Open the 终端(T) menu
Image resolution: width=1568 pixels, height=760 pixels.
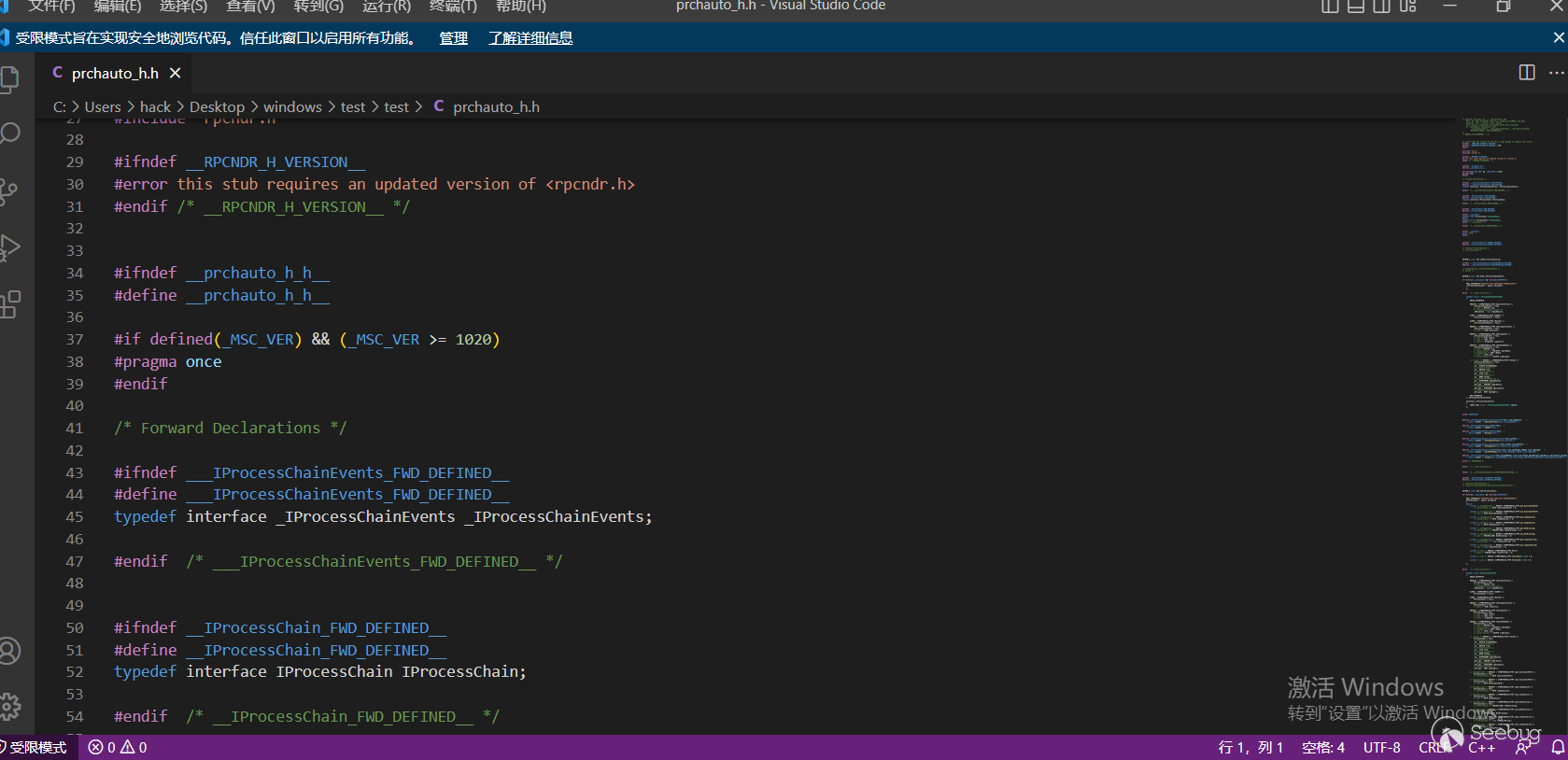click(x=453, y=7)
